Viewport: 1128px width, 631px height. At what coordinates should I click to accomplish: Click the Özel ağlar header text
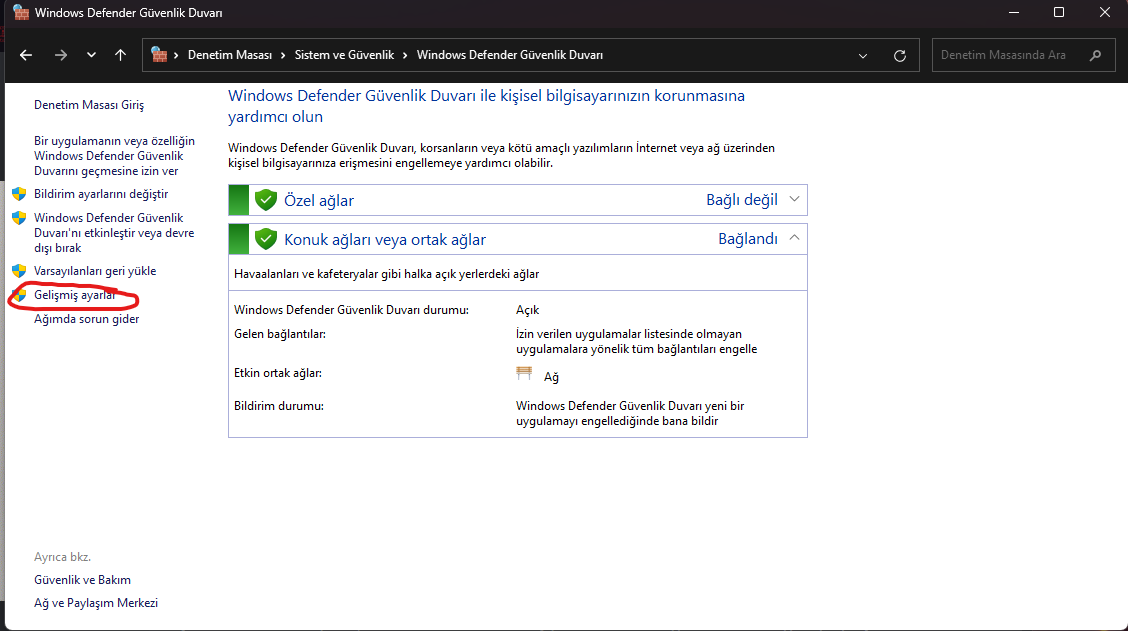(319, 201)
